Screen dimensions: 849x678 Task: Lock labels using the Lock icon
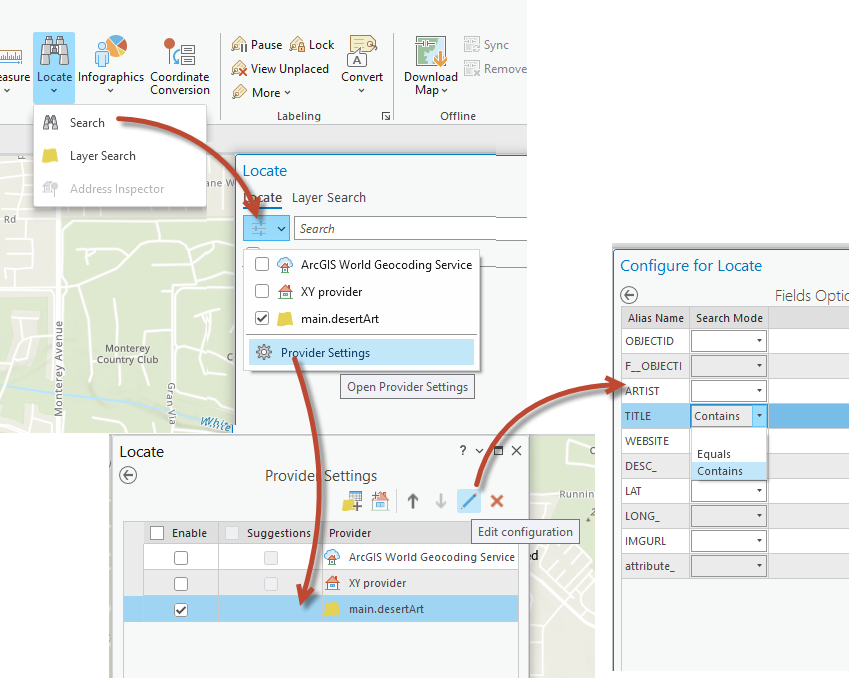(x=312, y=45)
